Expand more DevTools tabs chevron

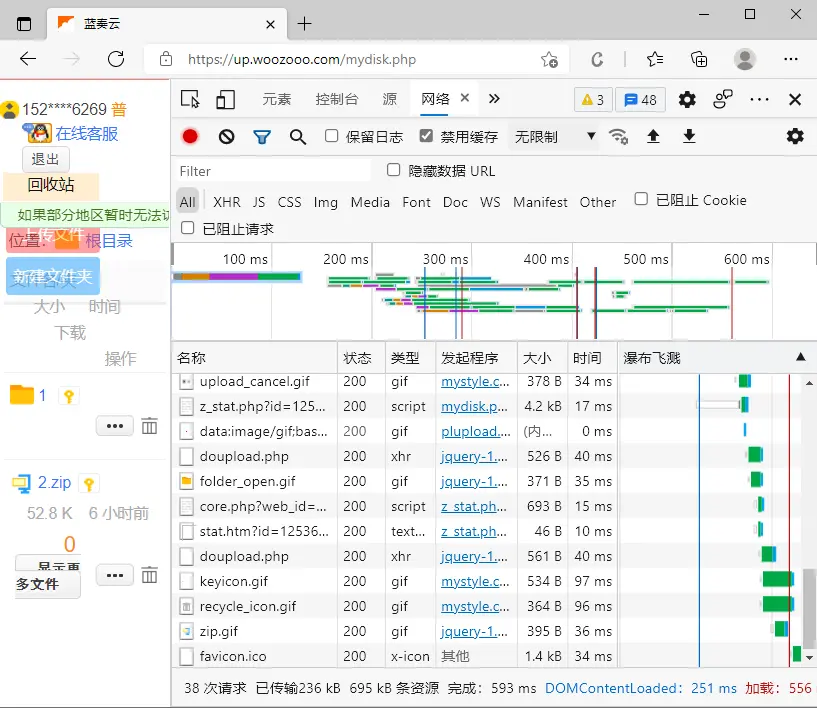494,98
